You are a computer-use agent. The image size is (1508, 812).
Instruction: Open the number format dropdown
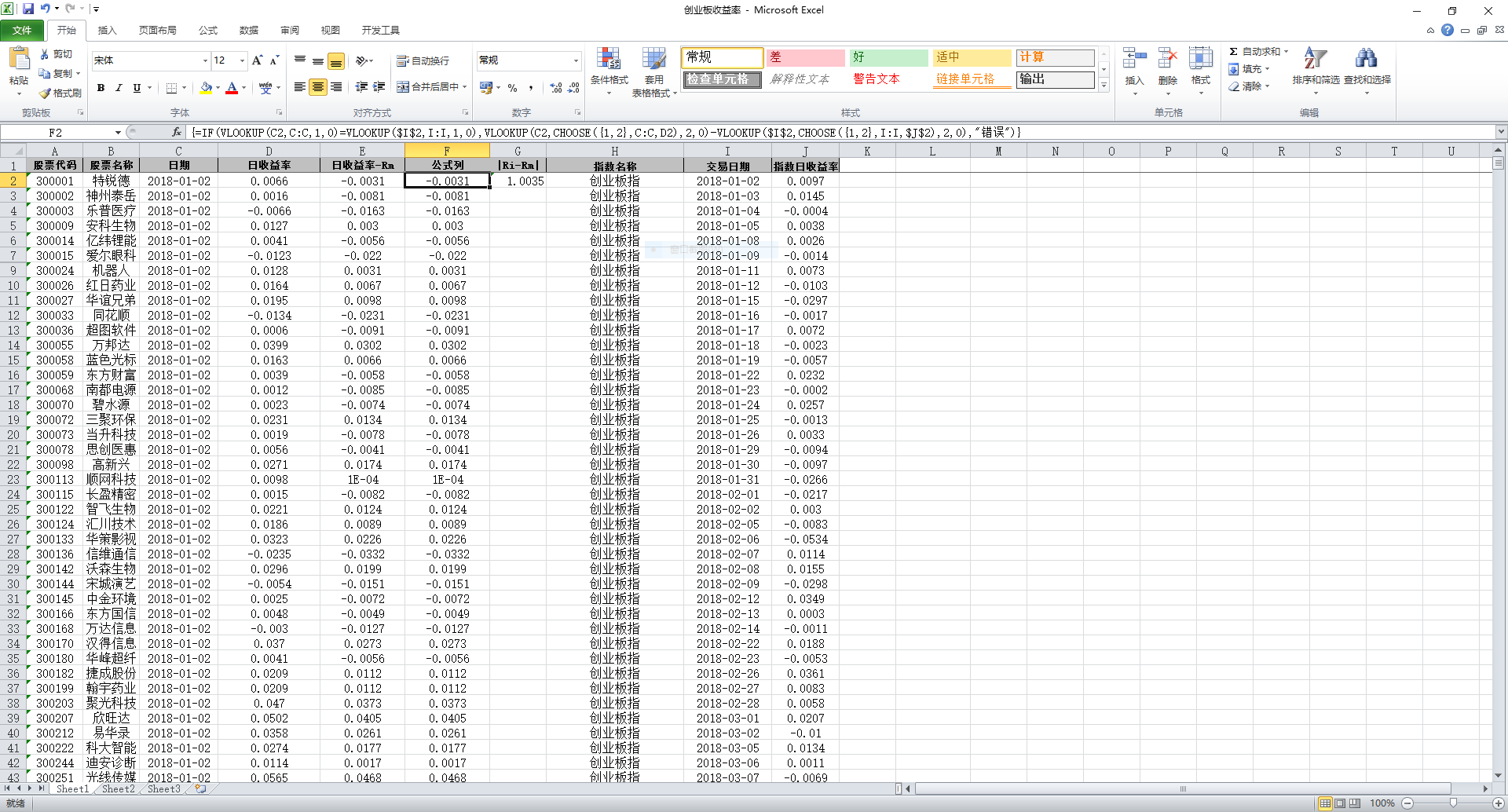point(576,60)
